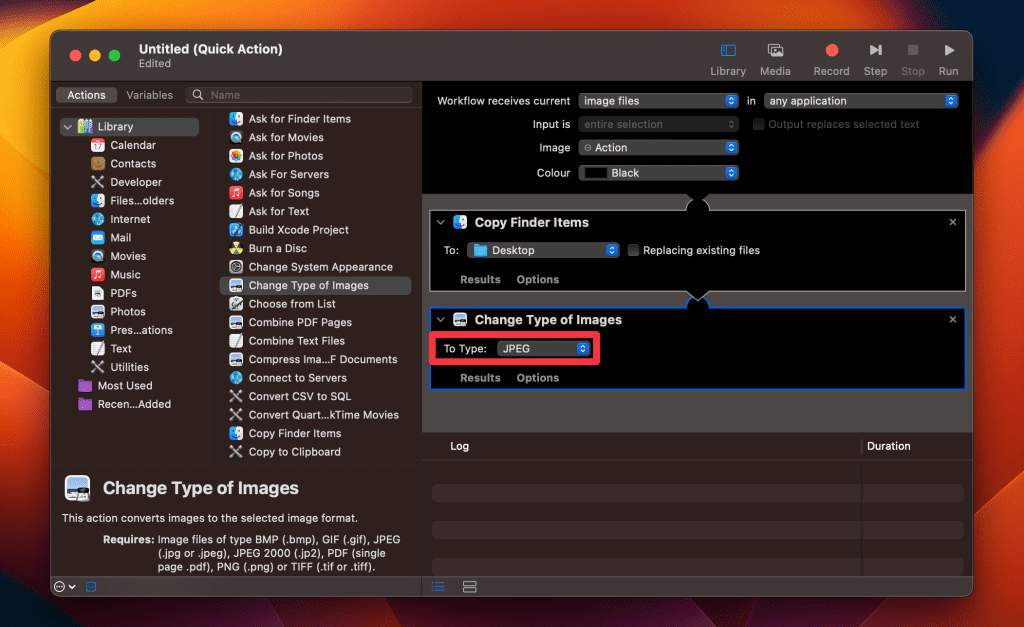Open the Colour Black swatch dropdown
This screenshot has height=627, width=1024.
(658, 173)
